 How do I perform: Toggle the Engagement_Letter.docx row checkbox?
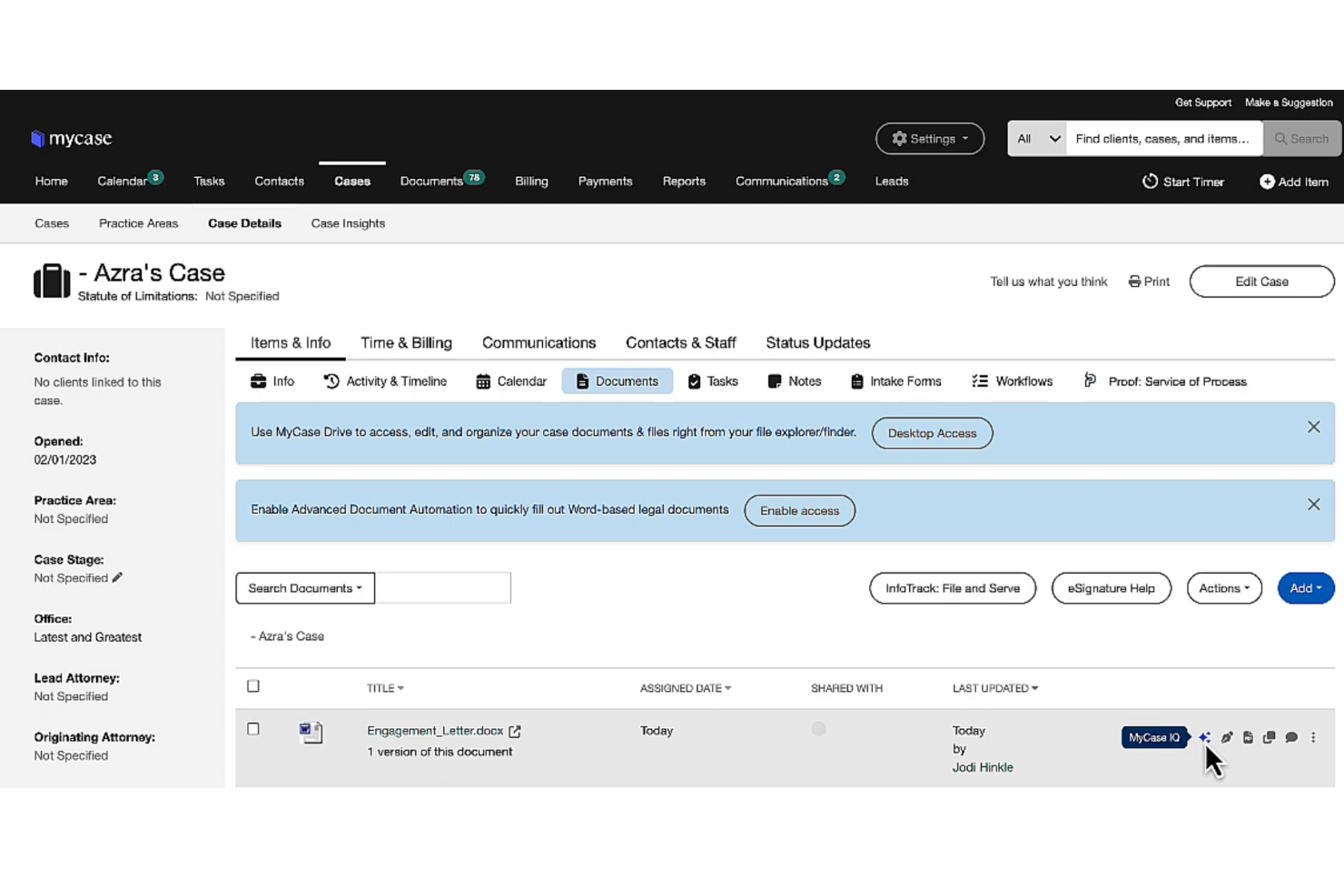tap(253, 728)
